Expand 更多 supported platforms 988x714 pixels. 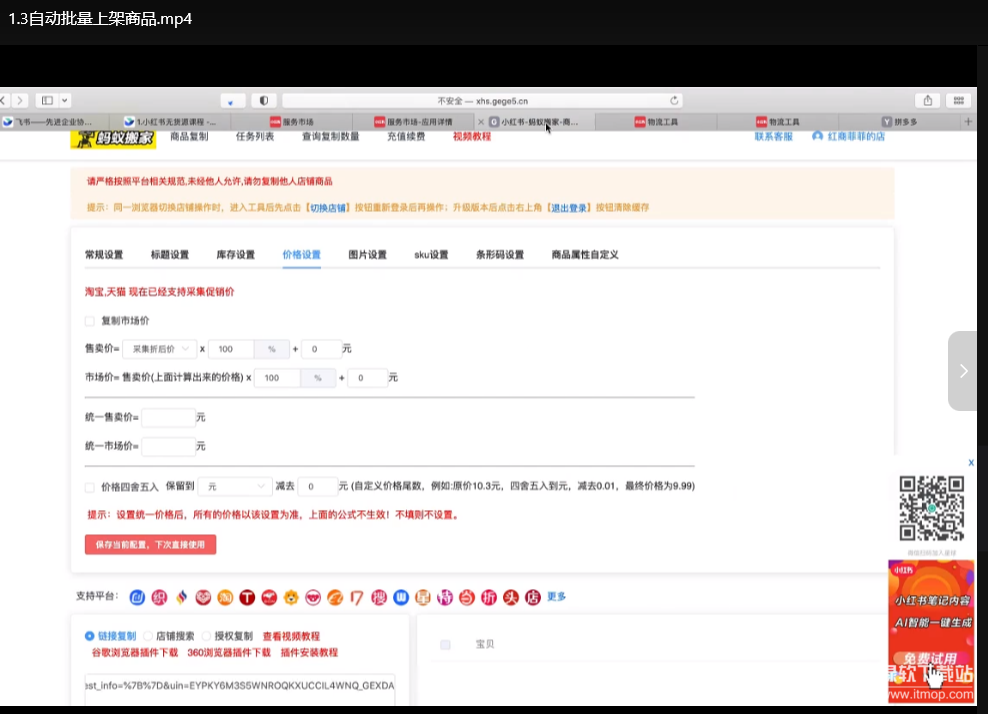[556, 597]
